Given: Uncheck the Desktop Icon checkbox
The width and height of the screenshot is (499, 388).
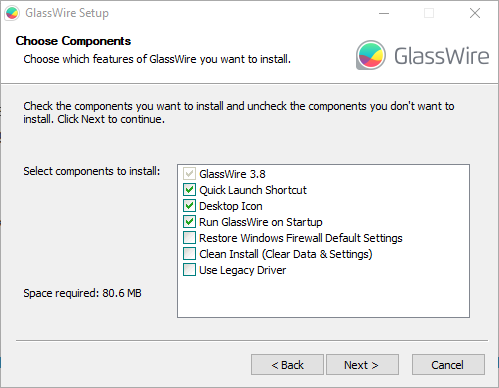Looking at the screenshot, I should click(189, 206).
